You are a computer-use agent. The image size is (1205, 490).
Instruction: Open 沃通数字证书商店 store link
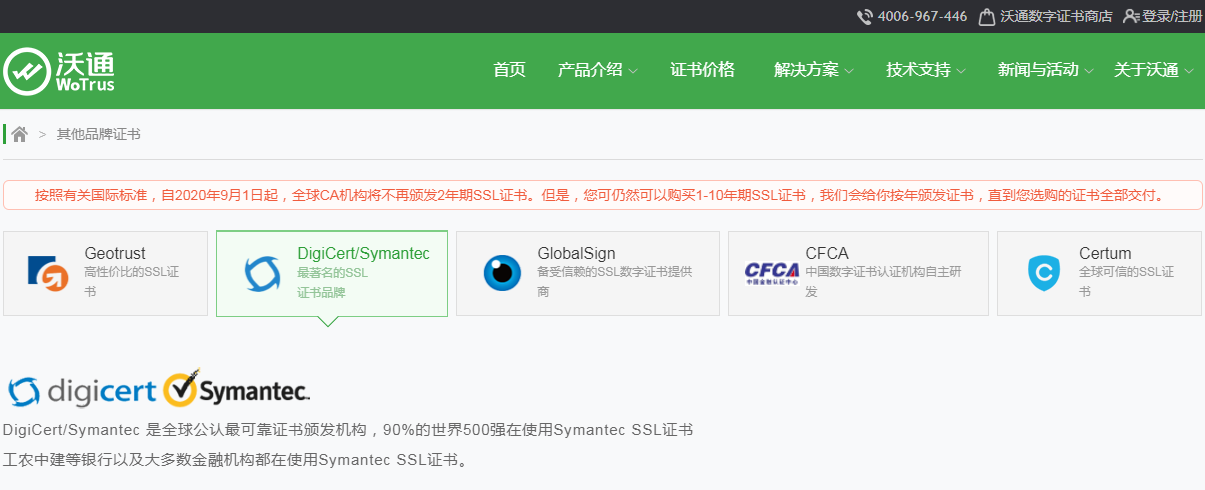tap(1055, 17)
